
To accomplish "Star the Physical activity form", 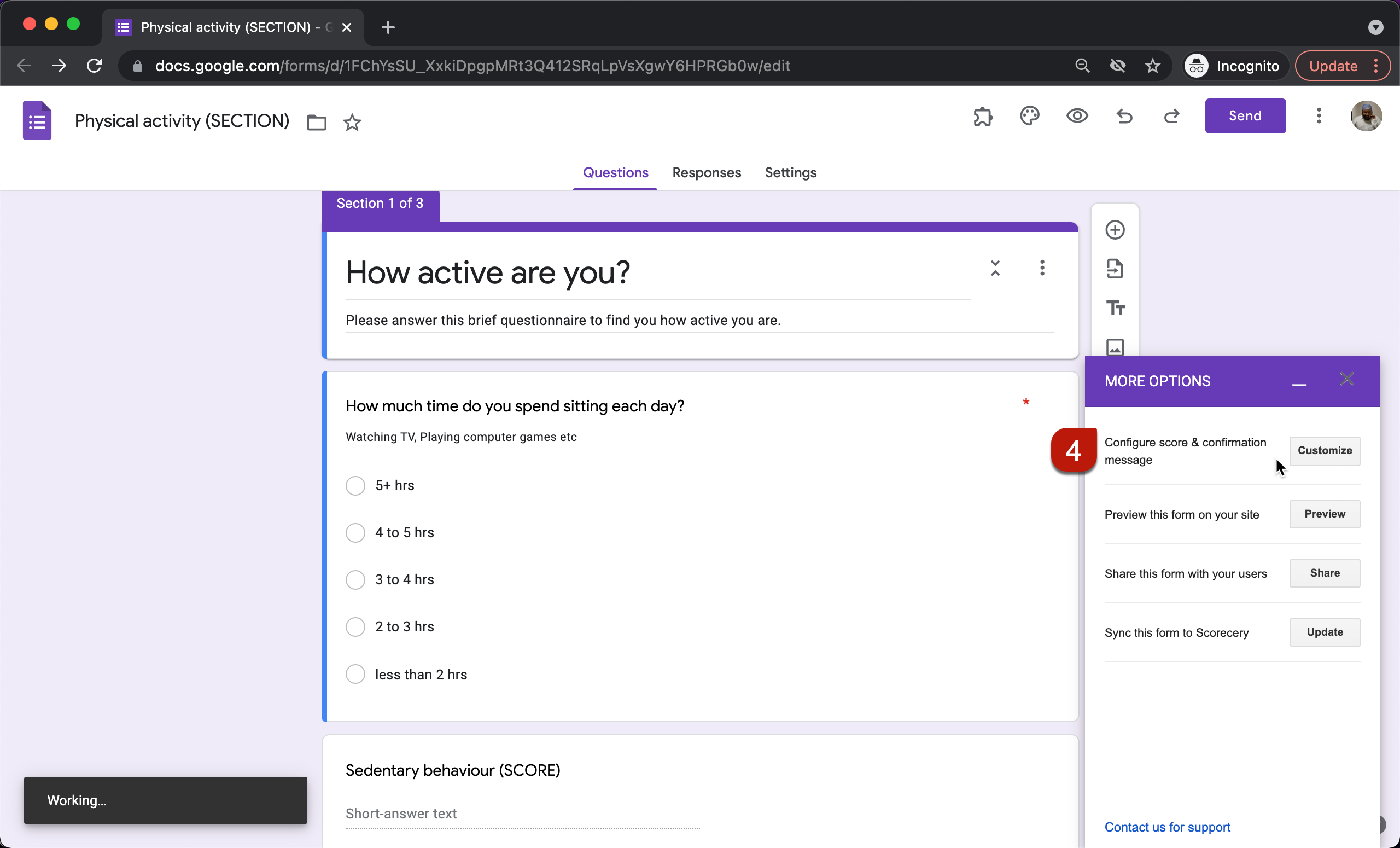I will tap(352, 121).
